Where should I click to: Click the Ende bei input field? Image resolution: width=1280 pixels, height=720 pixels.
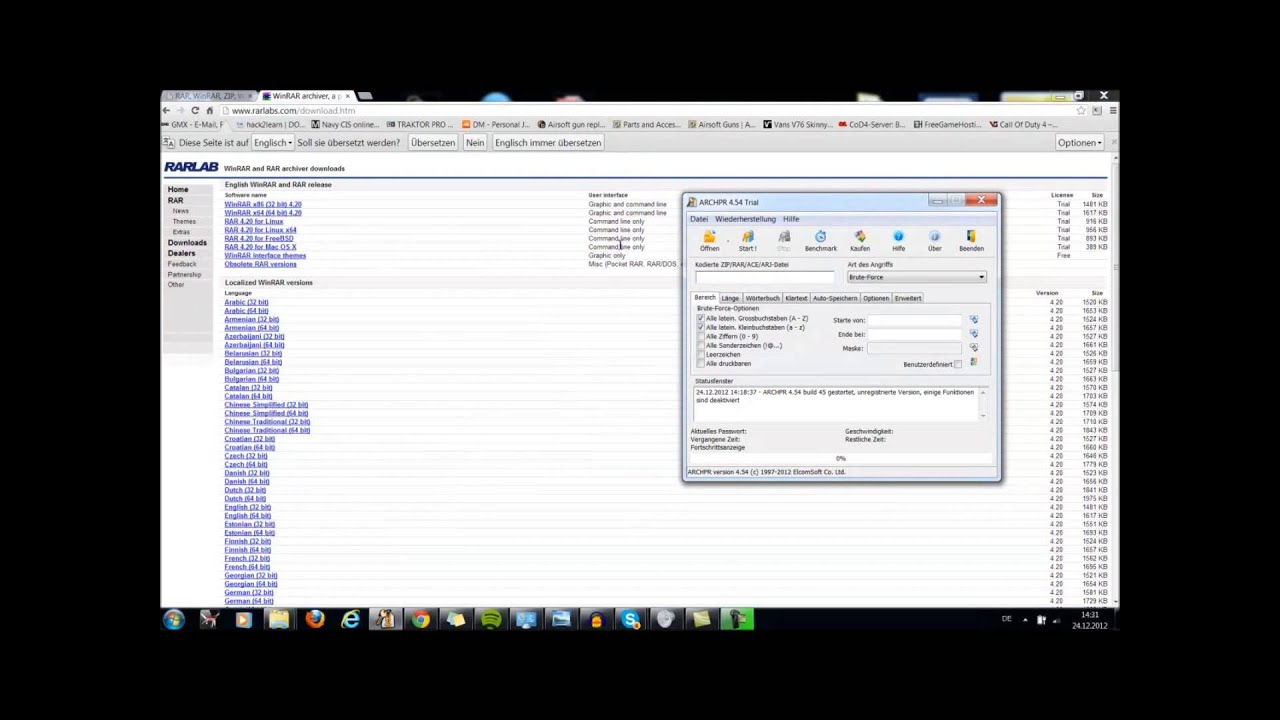915,334
